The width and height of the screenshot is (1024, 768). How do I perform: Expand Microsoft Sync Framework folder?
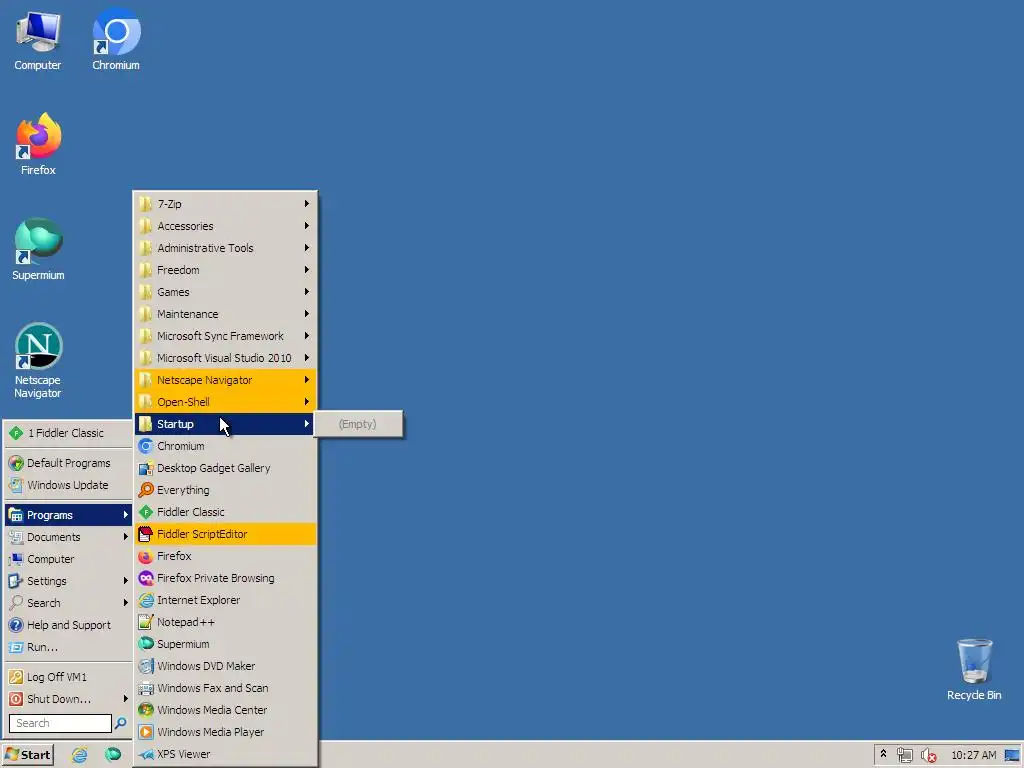click(225, 336)
